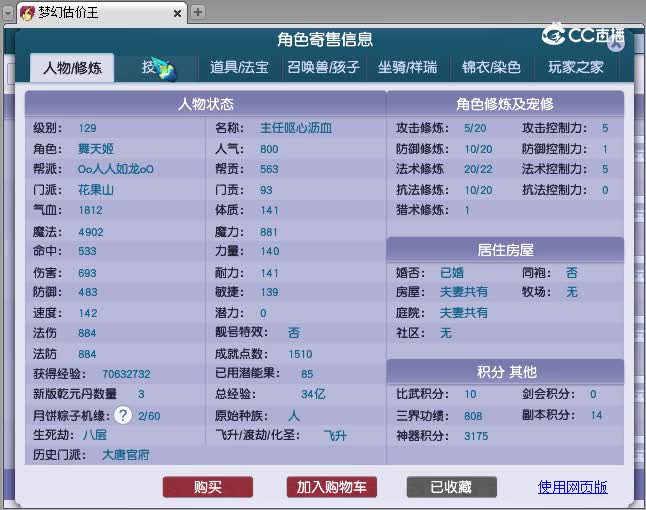Click the 攻击修炼 value 5/20
The height and width of the screenshot is (510, 646).
coord(475,128)
